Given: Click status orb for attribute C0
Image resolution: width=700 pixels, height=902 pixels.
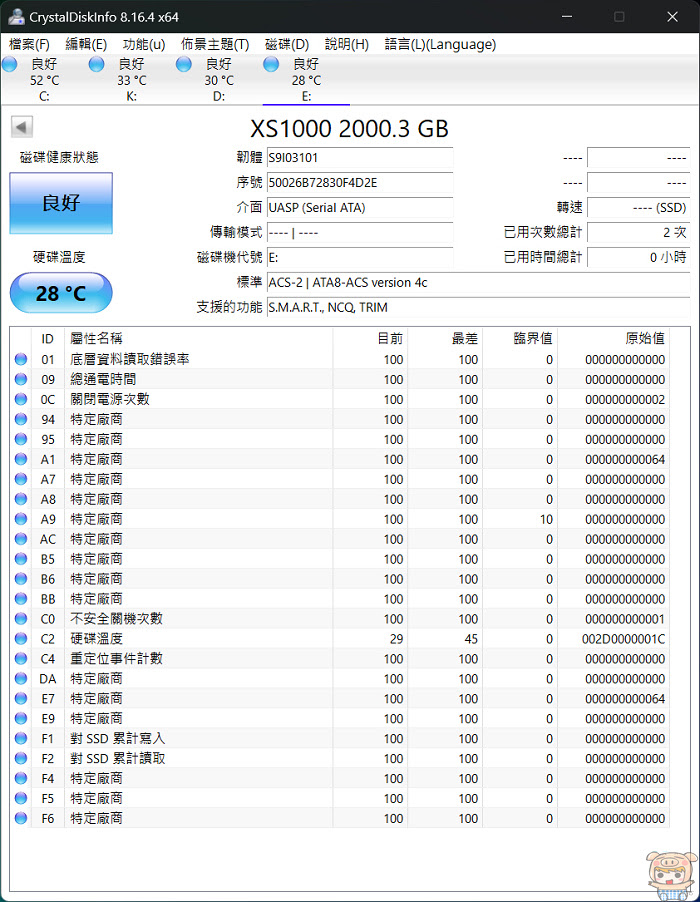Looking at the screenshot, I should click(x=21, y=618).
